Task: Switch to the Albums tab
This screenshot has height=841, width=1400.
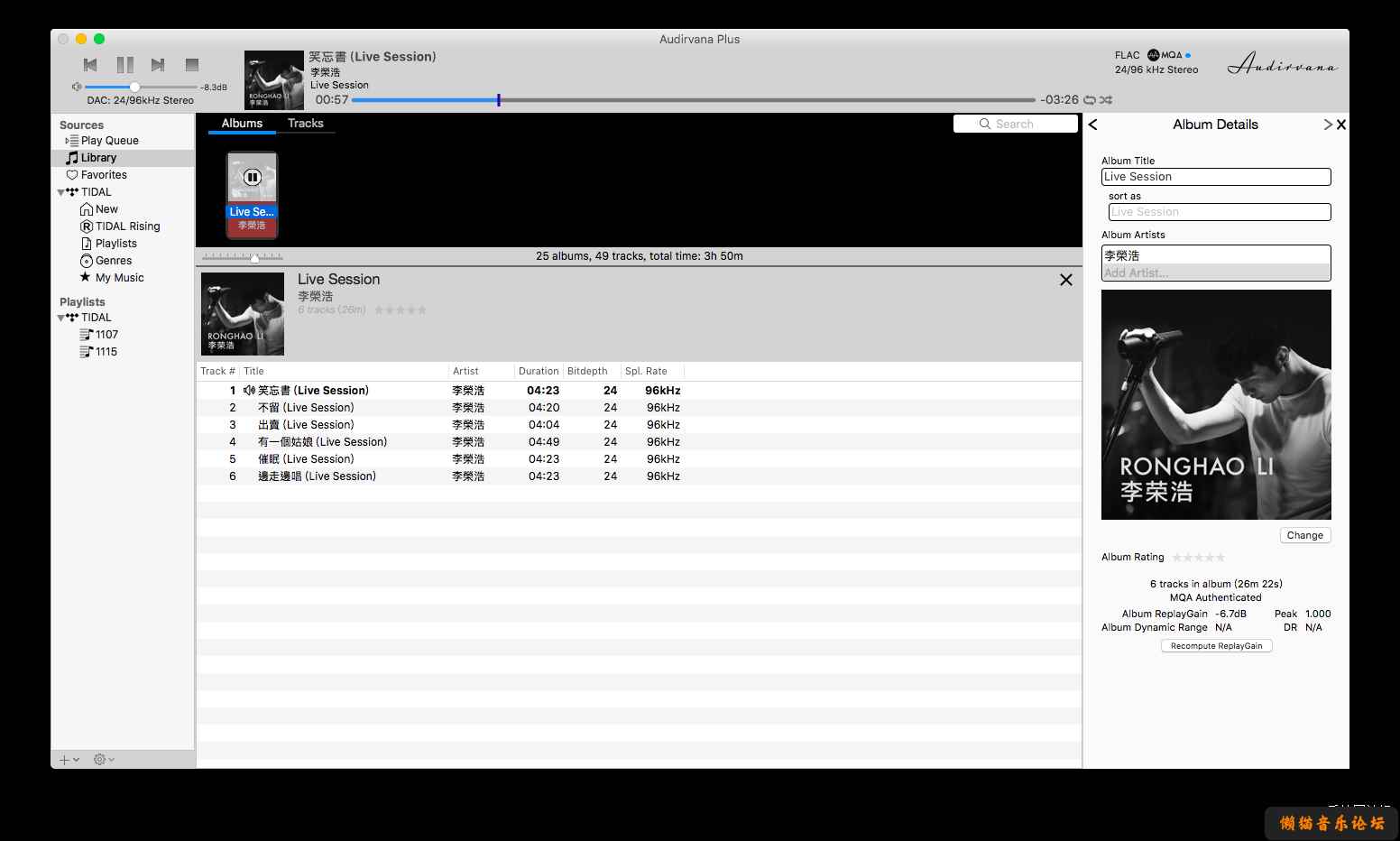Action: [x=242, y=124]
